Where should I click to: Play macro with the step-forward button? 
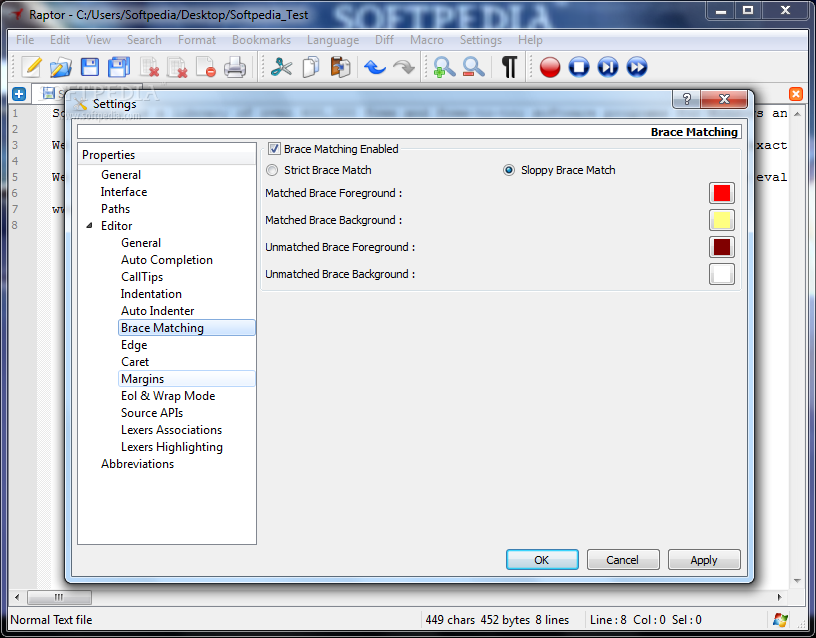pos(608,67)
